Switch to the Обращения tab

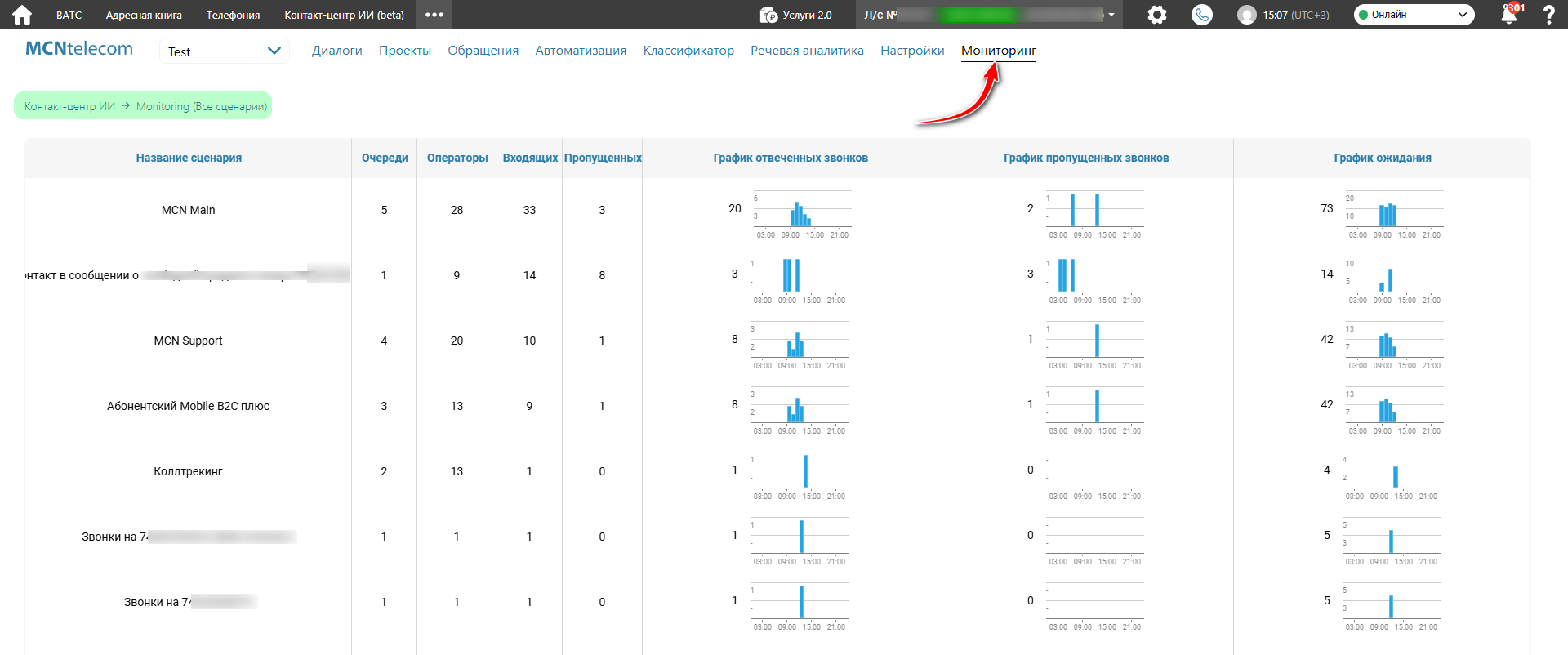coord(483,51)
